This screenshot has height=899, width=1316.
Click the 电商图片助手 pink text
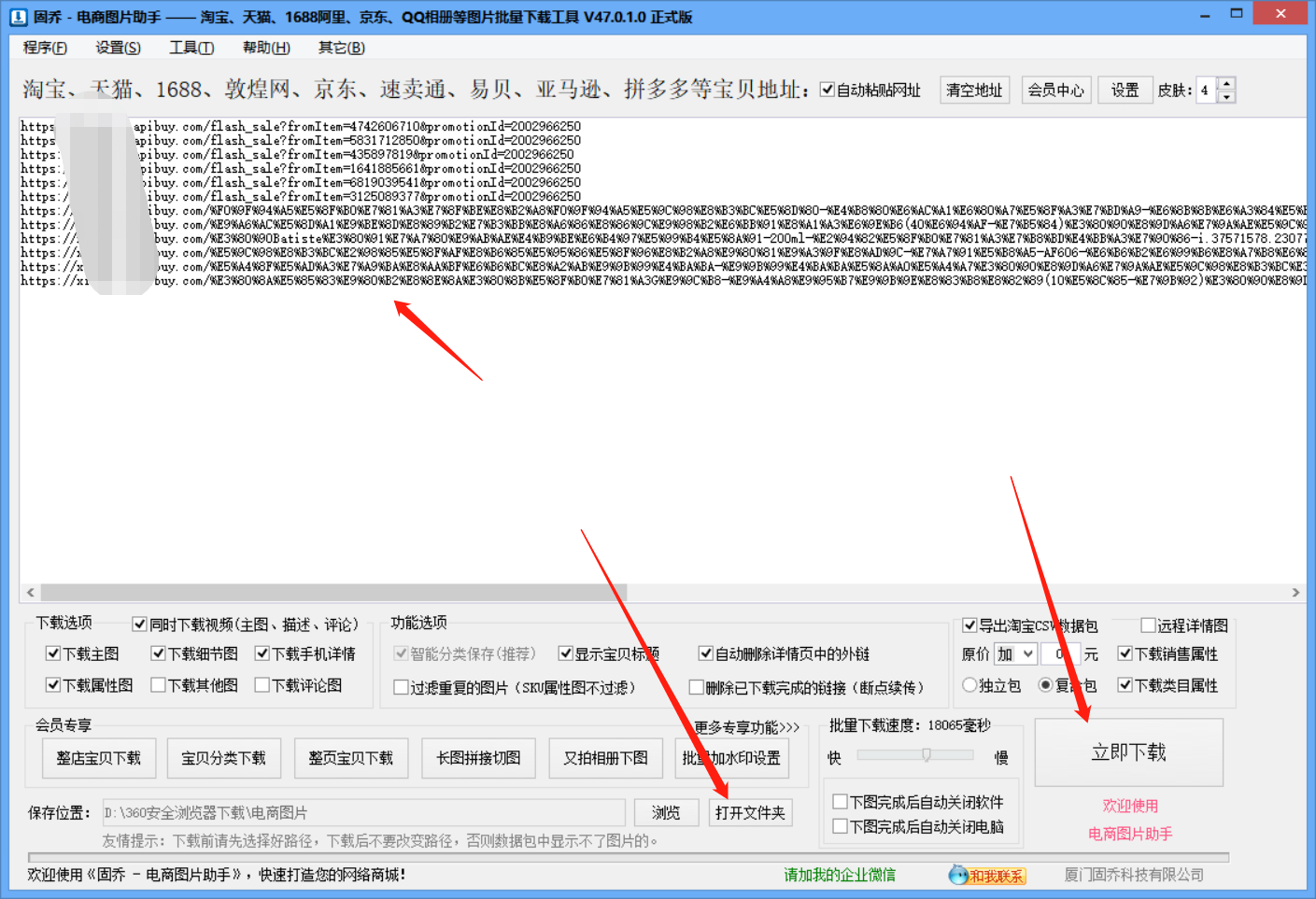click(x=1130, y=834)
